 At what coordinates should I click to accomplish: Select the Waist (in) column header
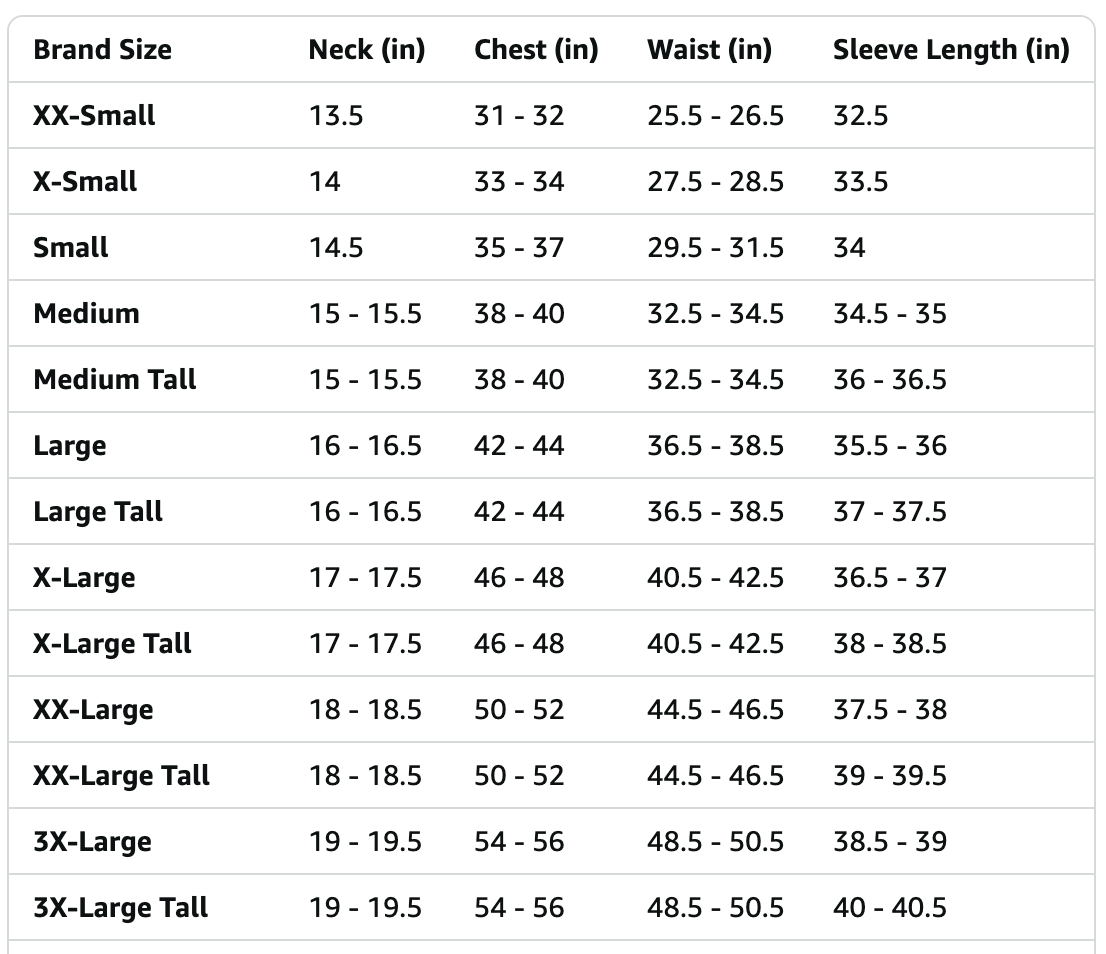click(x=710, y=49)
